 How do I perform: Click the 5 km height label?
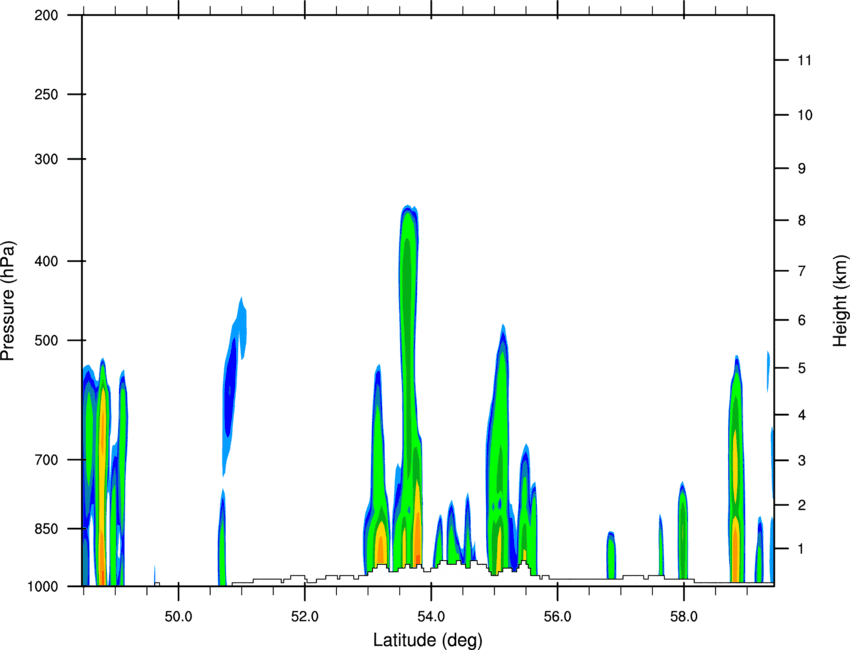pos(802,368)
